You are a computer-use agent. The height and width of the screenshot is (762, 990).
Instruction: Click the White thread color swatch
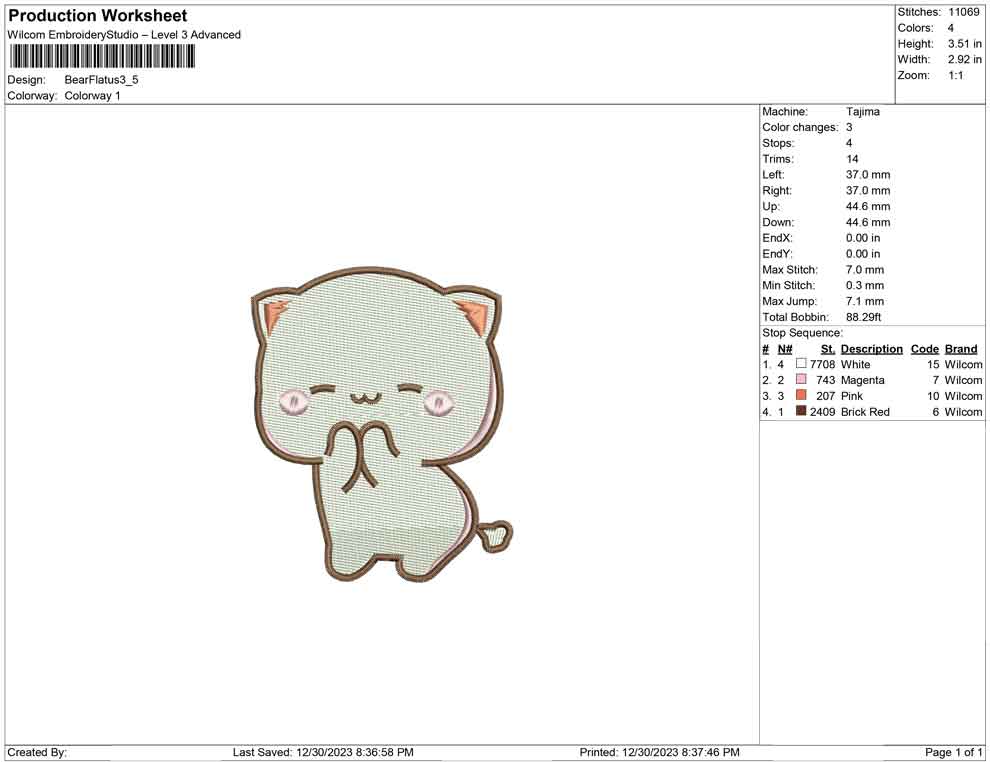(801, 364)
